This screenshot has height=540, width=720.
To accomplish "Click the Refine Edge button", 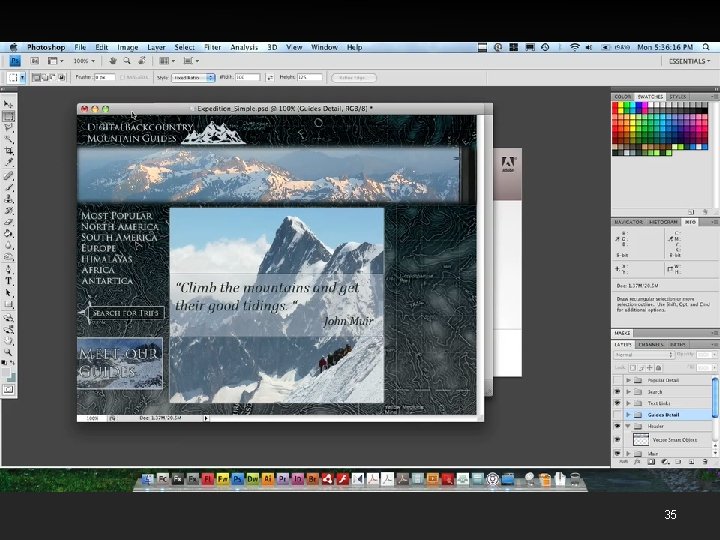I will [354, 78].
